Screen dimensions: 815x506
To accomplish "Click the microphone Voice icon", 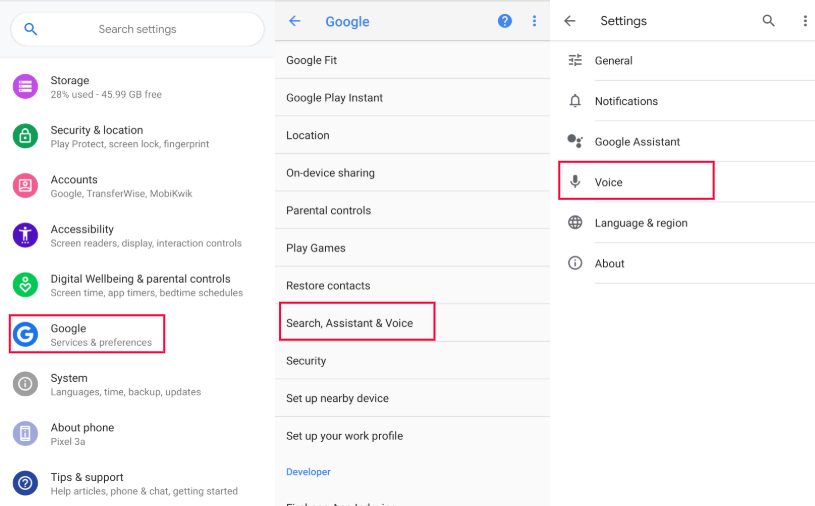I will point(575,182).
